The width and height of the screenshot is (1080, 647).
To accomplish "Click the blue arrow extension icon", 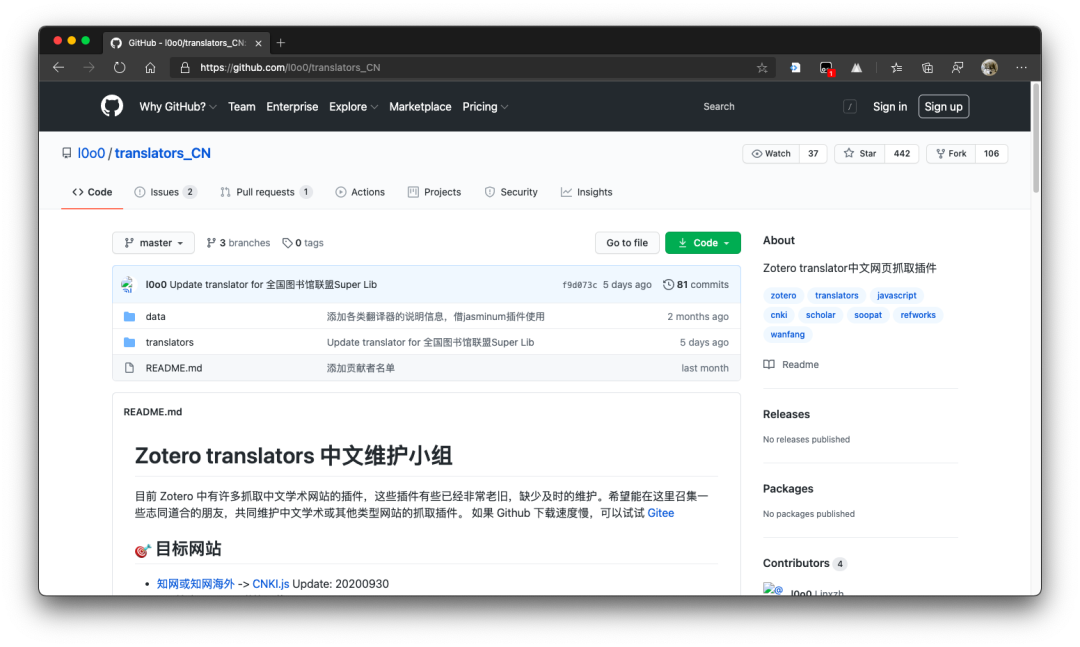I will click(x=795, y=68).
